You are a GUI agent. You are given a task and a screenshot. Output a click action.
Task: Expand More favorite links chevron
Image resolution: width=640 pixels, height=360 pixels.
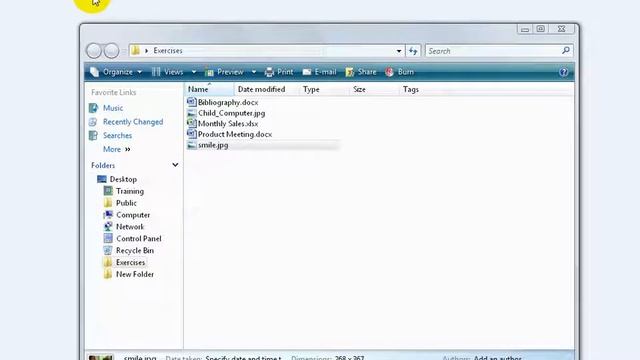[x=127, y=149]
